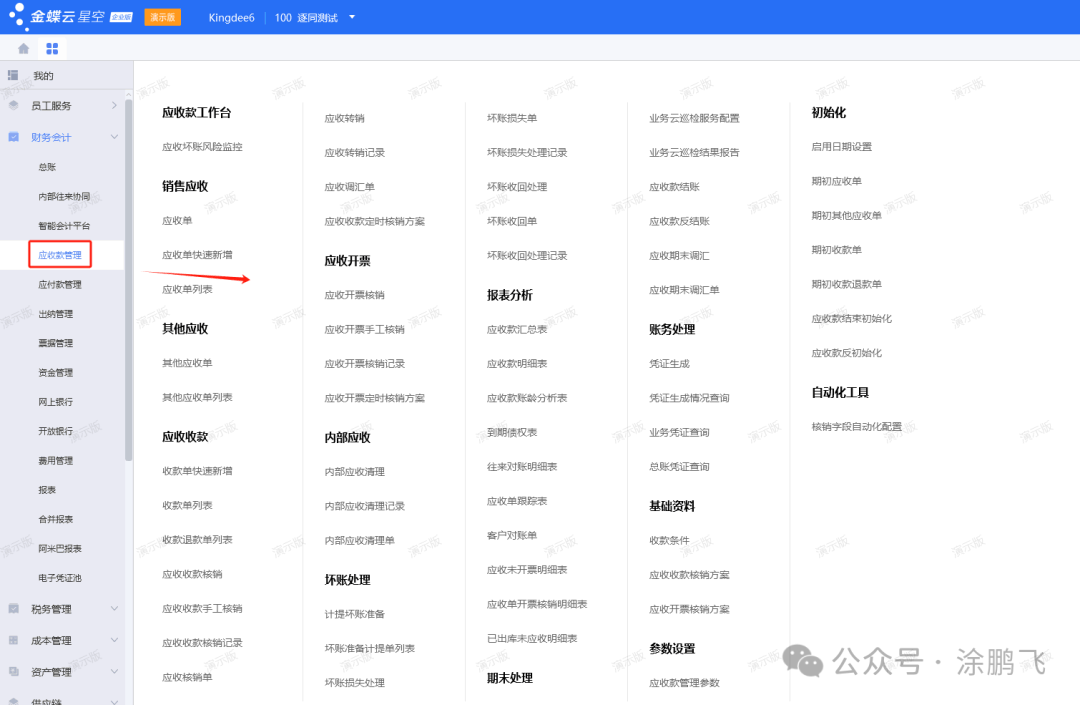Click the 资产管理 sidebar icon
Screen dimensions: 1080x705
coord(13,672)
